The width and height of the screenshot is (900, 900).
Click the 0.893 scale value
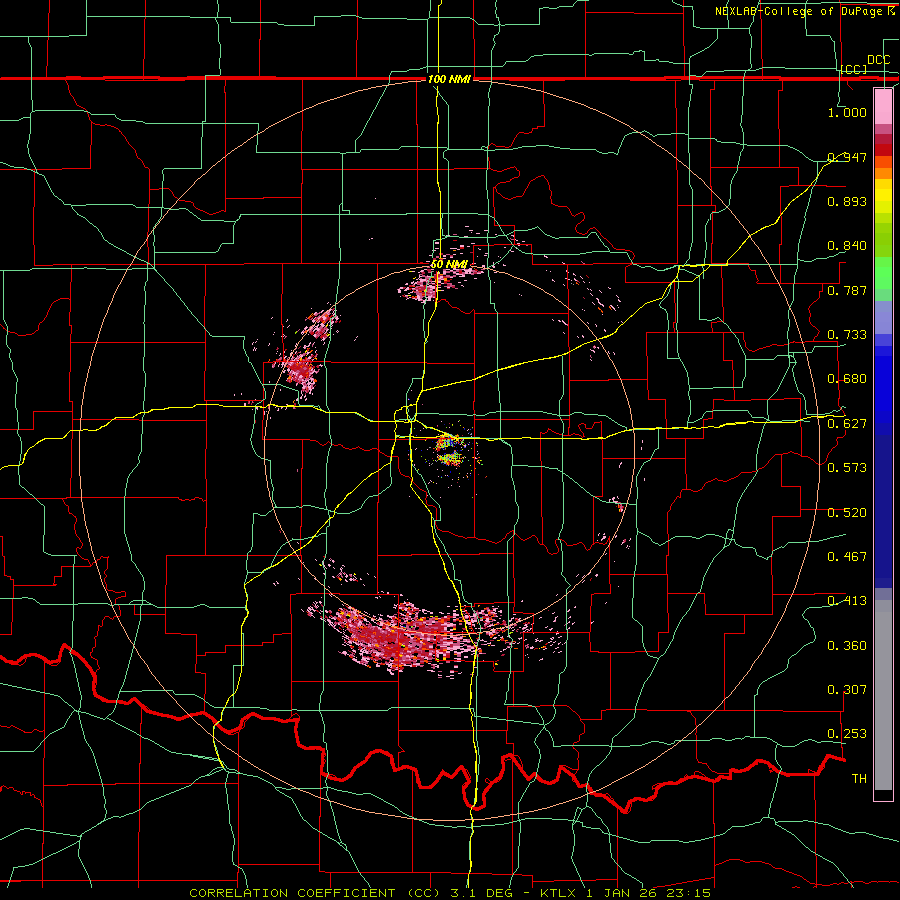847,201
